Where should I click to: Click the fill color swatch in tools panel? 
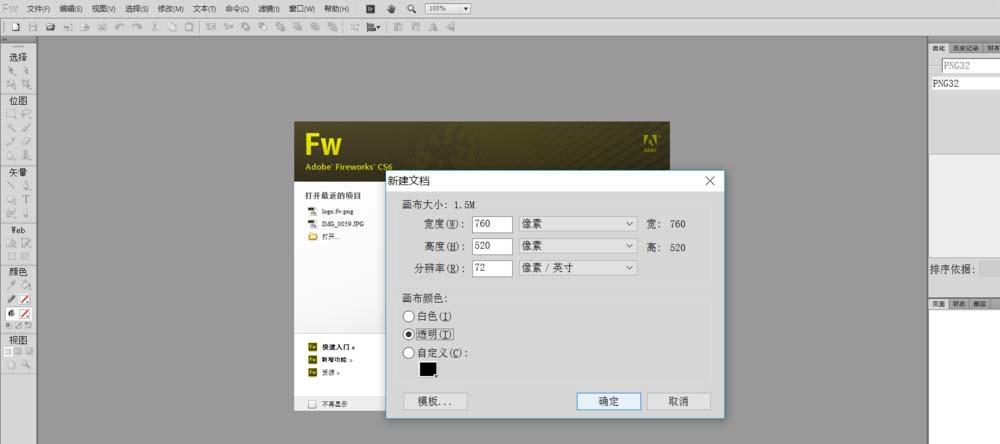[x=24, y=313]
